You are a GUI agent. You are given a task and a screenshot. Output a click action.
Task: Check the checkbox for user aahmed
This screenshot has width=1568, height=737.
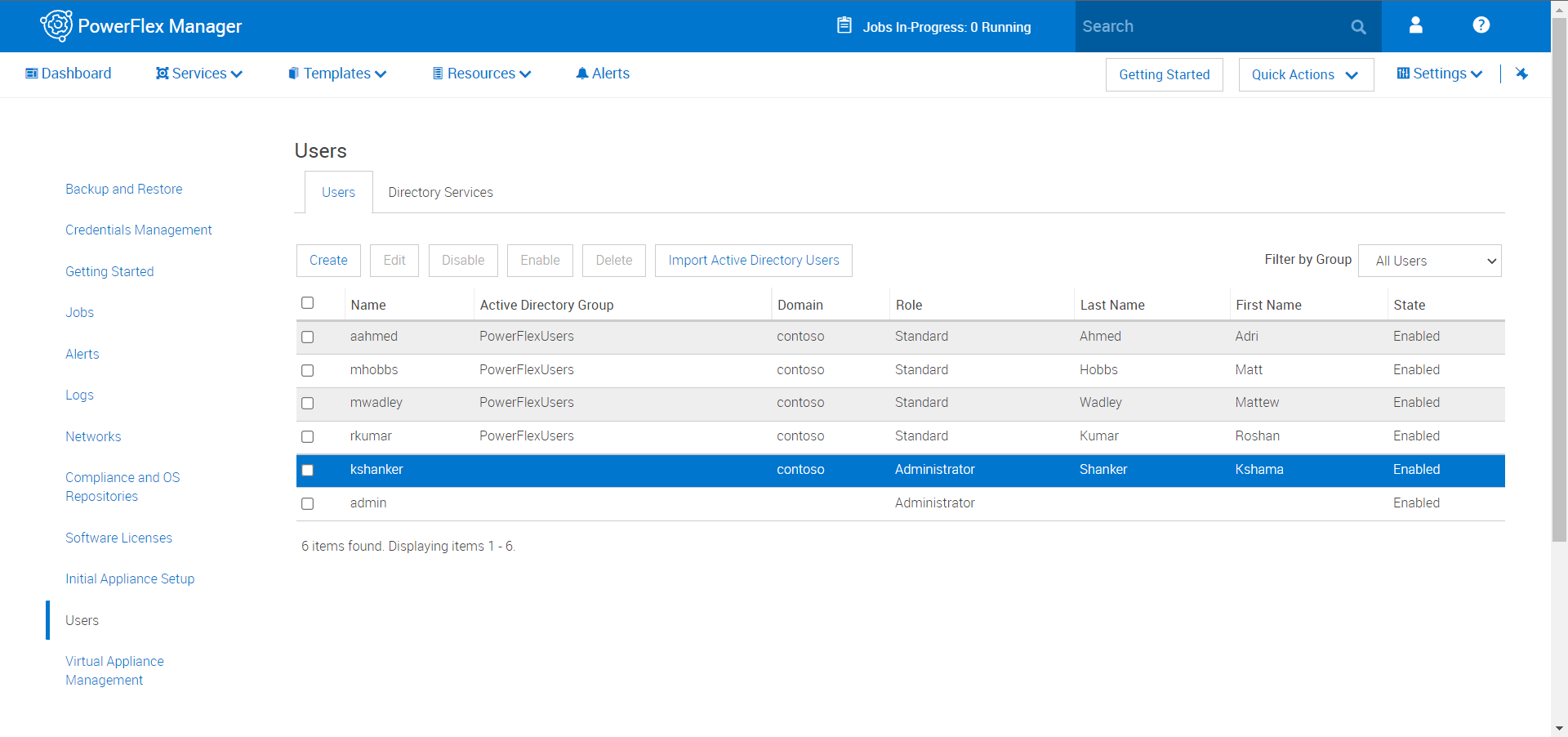(x=307, y=337)
